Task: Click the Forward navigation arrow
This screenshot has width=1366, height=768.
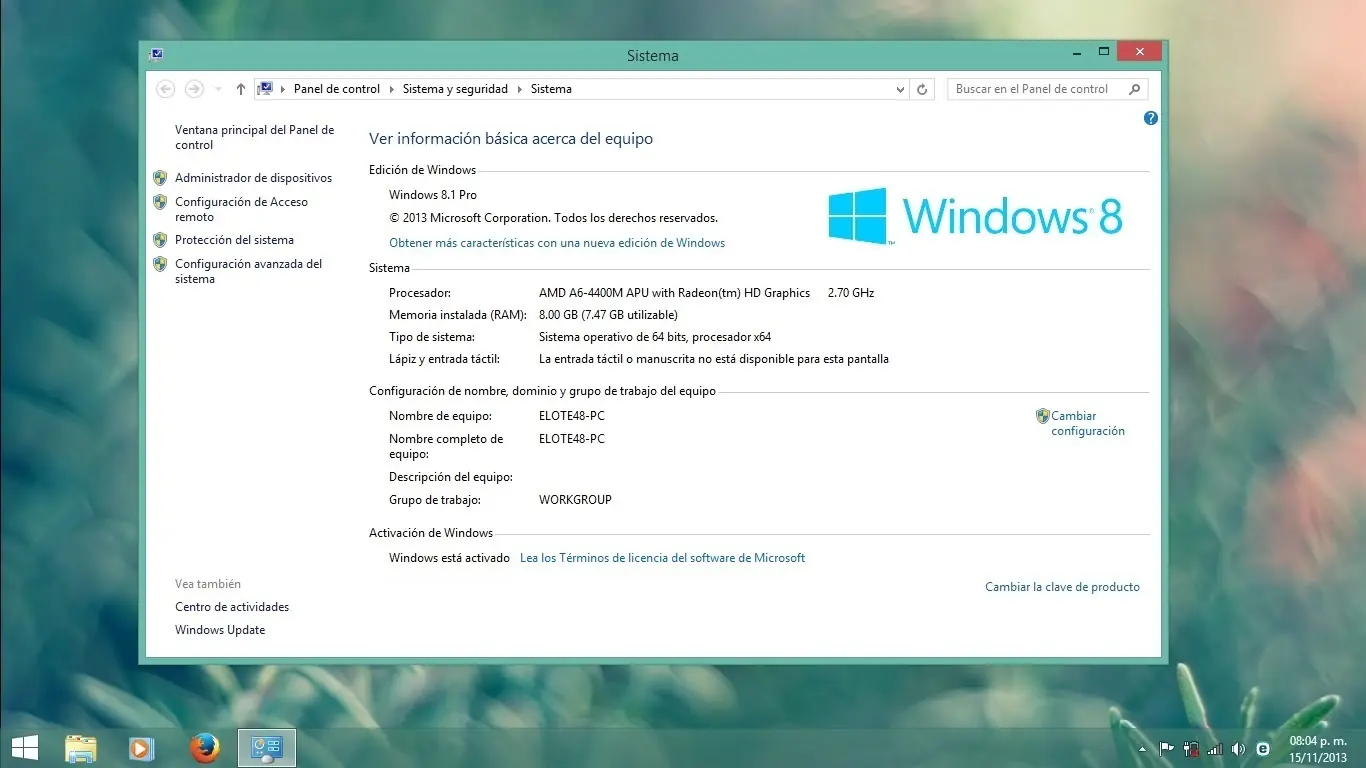Action: point(194,89)
